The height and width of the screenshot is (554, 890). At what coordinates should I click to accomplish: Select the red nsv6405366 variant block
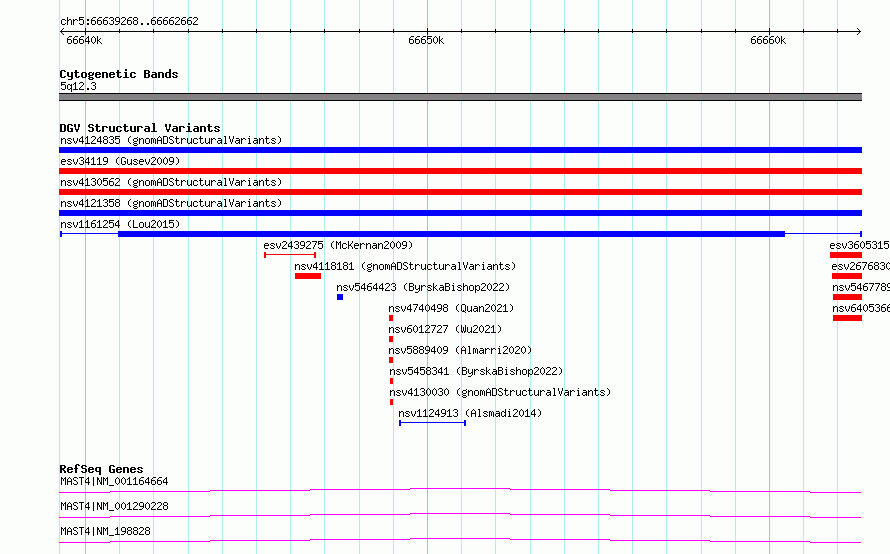pyautogui.click(x=847, y=318)
